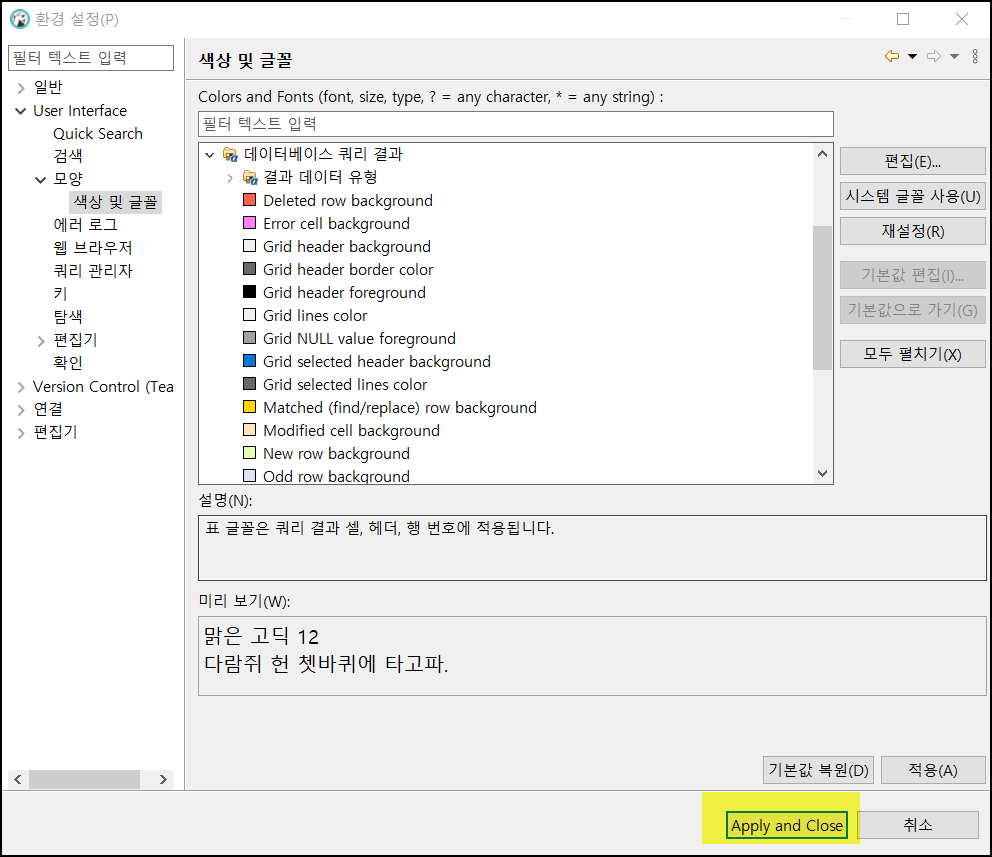Expand the 일반 tree node
This screenshot has width=992, height=857.
click(x=21, y=88)
